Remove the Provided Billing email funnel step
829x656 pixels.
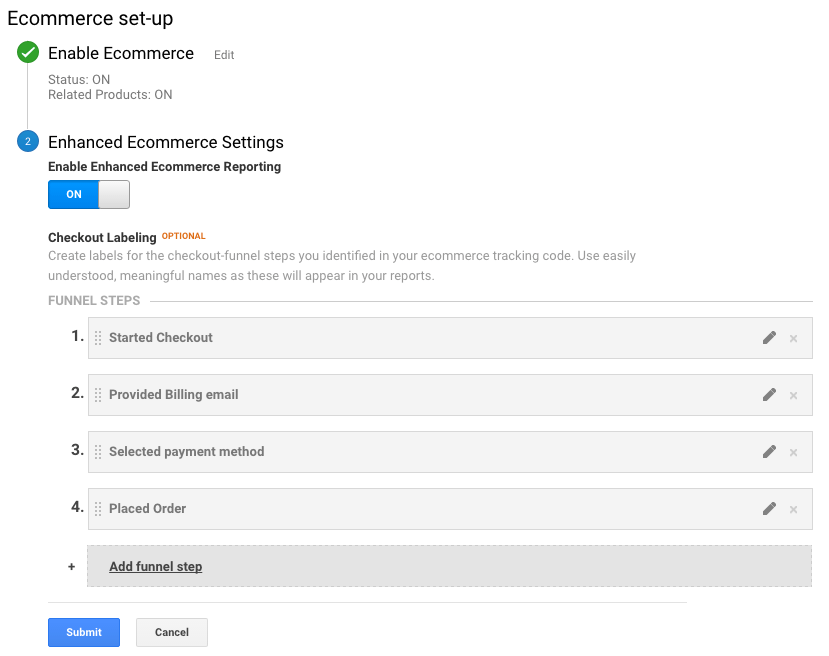(793, 395)
